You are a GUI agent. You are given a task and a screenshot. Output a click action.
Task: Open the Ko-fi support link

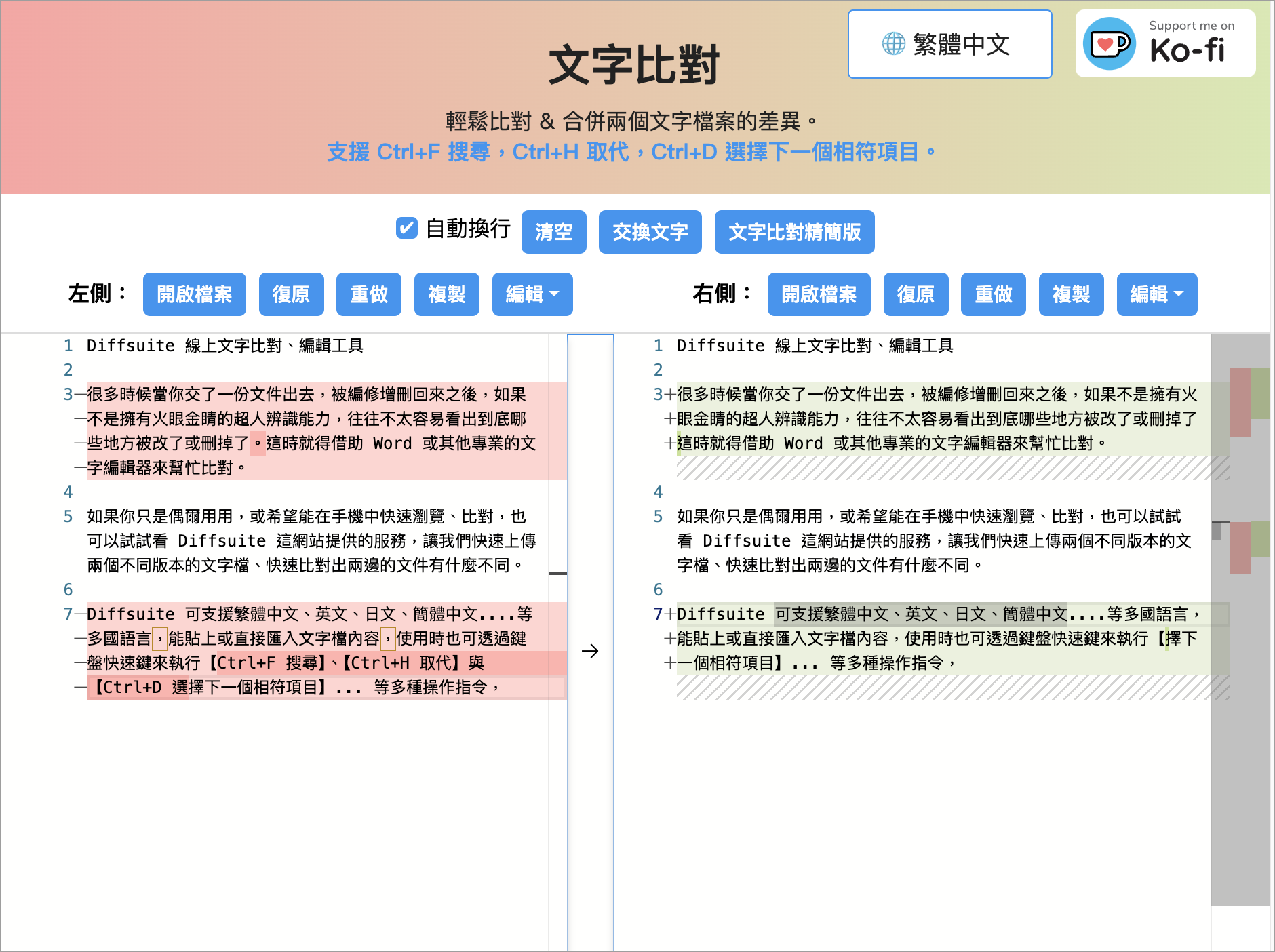(1165, 43)
